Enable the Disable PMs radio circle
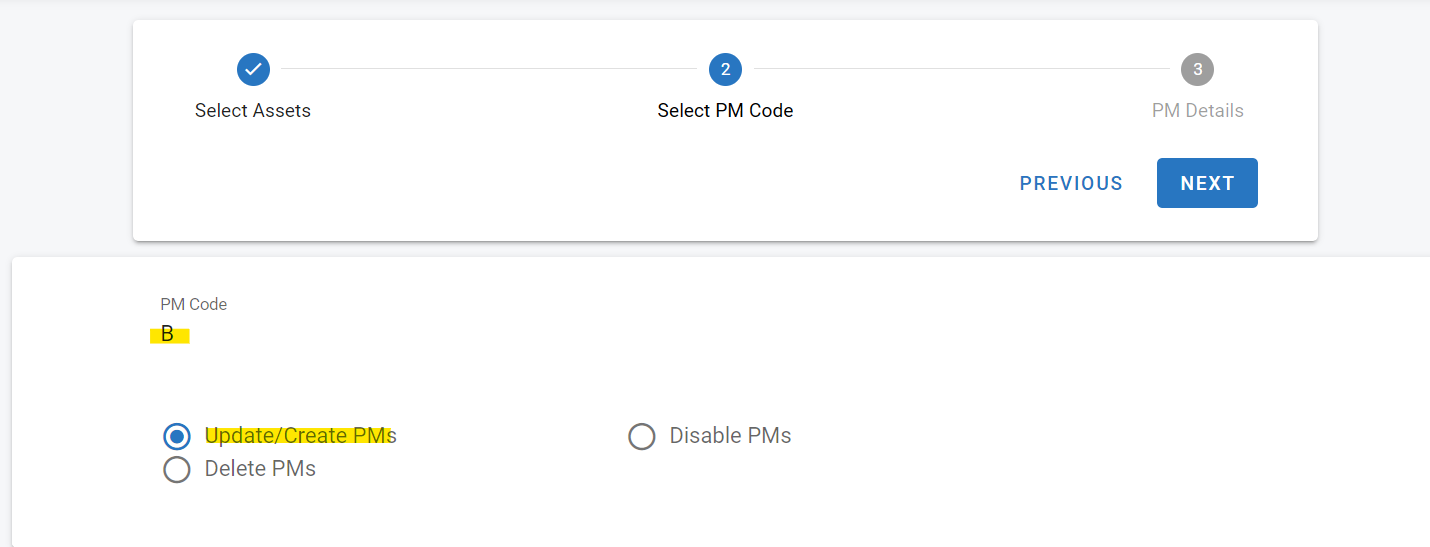The height and width of the screenshot is (547, 1430). [x=641, y=436]
